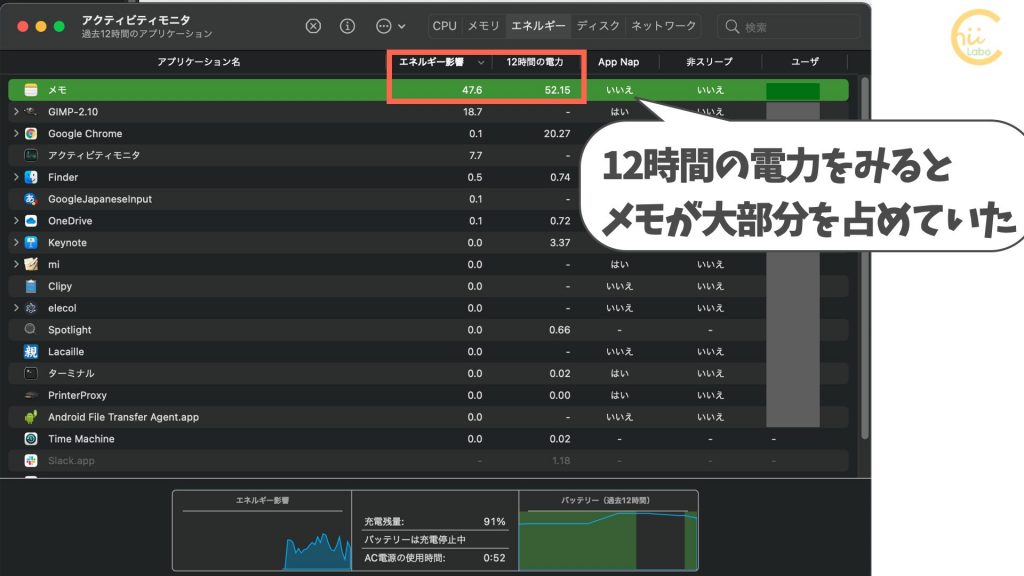Click the GIMP-2.10 app icon
Viewport: 1024px width, 576px height.
pos(31,112)
